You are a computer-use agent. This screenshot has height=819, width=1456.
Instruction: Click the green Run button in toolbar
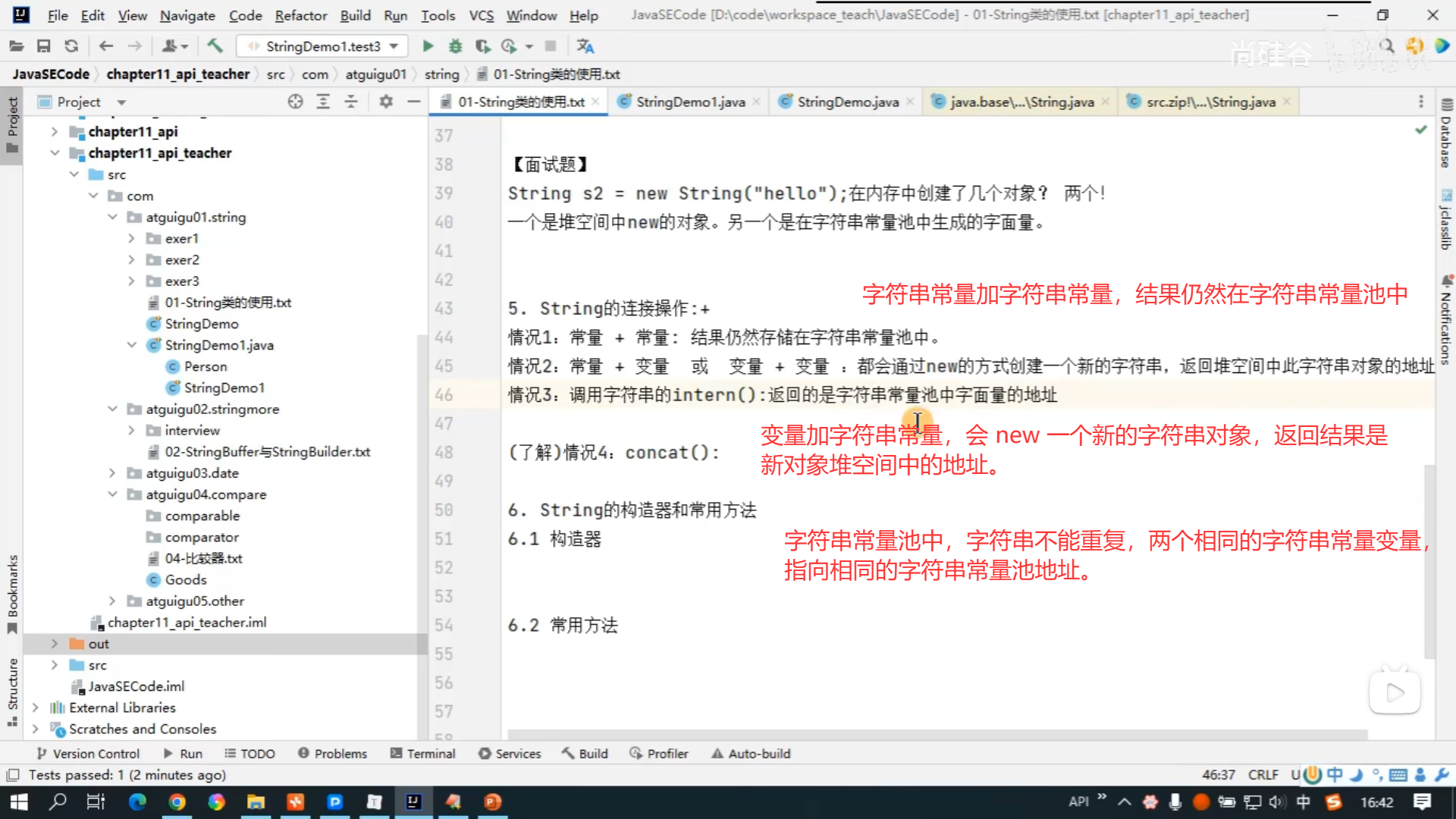click(428, 46)
